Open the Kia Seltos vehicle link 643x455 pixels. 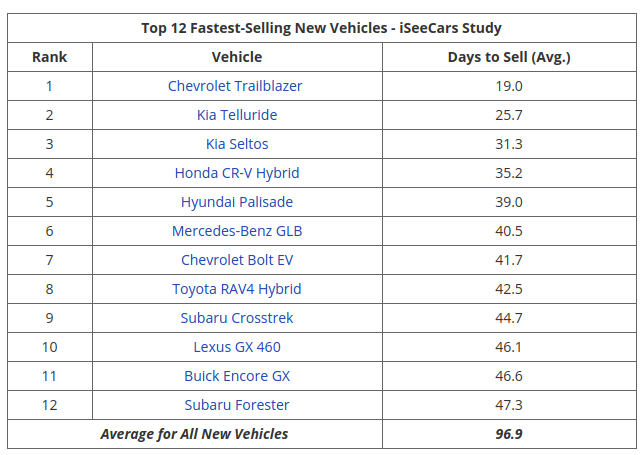(x=237, y=144)
